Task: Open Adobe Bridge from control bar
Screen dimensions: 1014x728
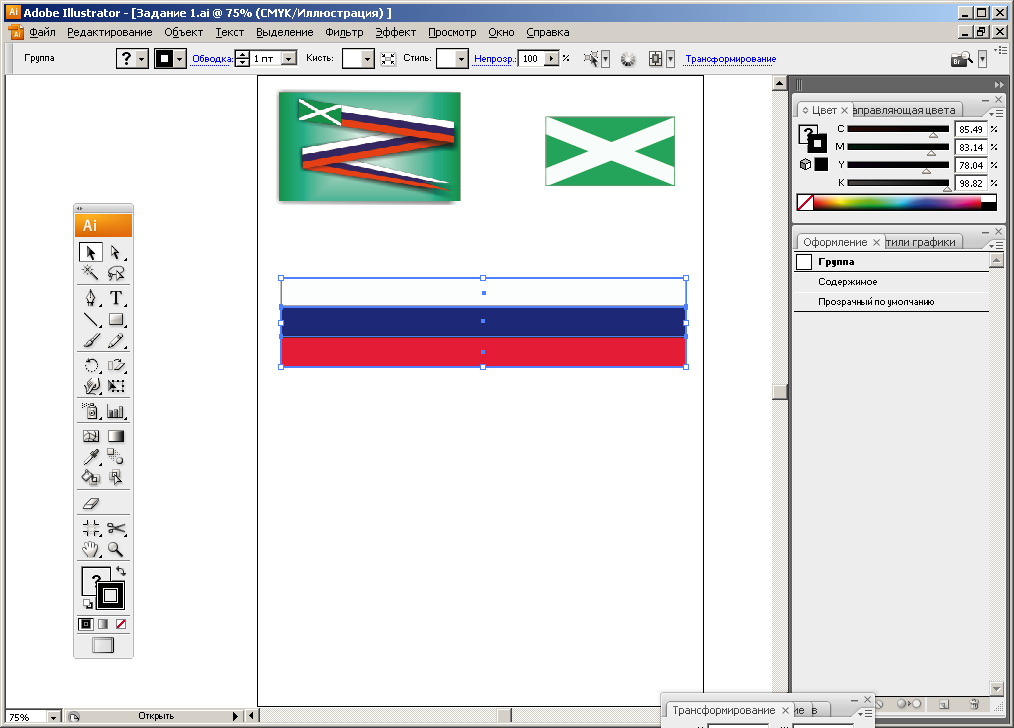Action: coord(962,59)
